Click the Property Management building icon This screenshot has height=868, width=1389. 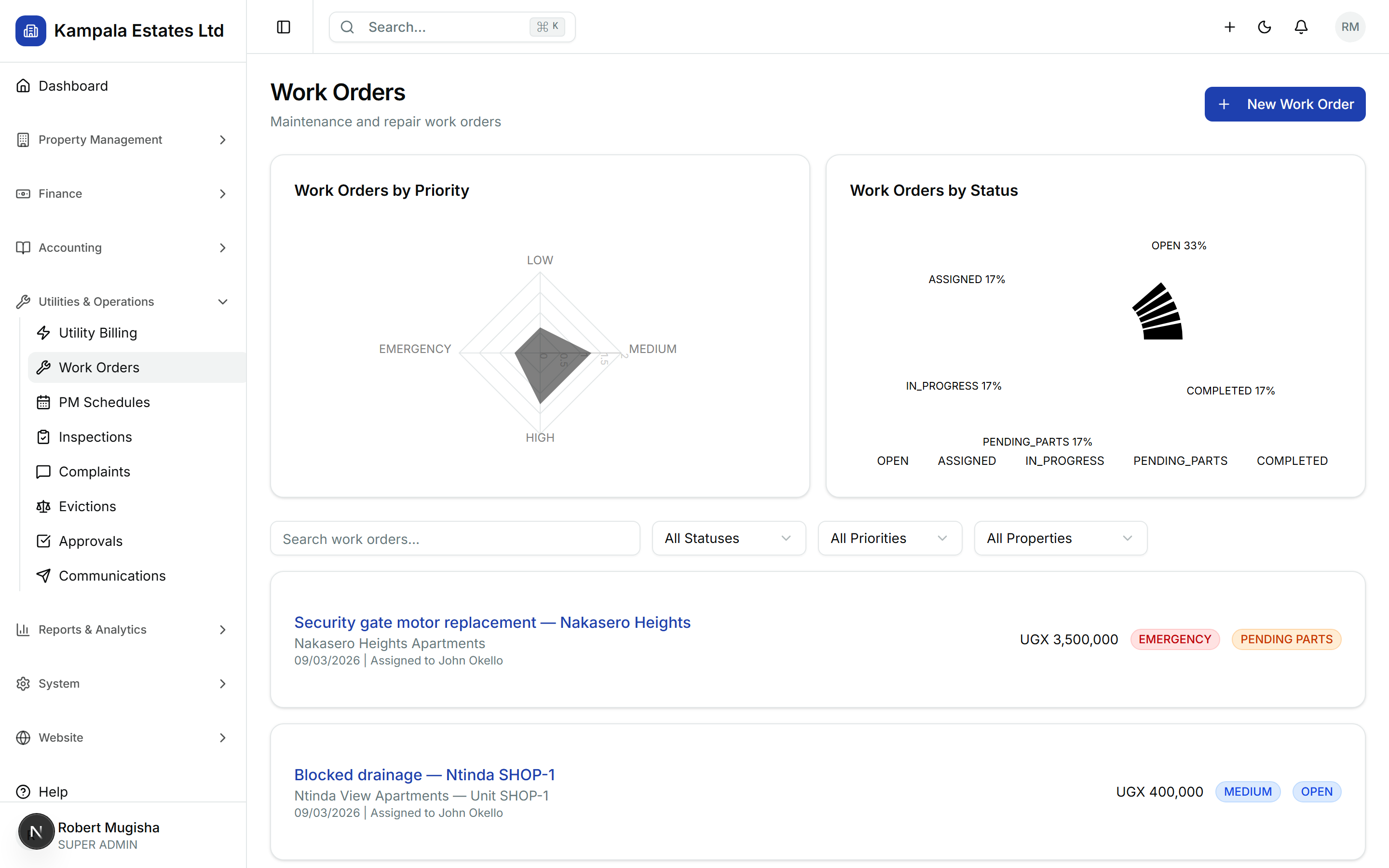coord(23,139)
